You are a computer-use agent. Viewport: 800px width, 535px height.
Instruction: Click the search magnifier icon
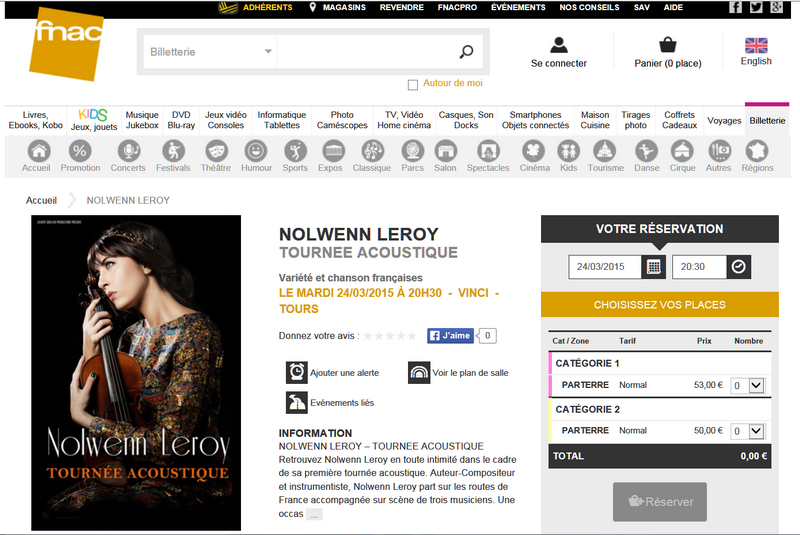click(x=466, y=52)
